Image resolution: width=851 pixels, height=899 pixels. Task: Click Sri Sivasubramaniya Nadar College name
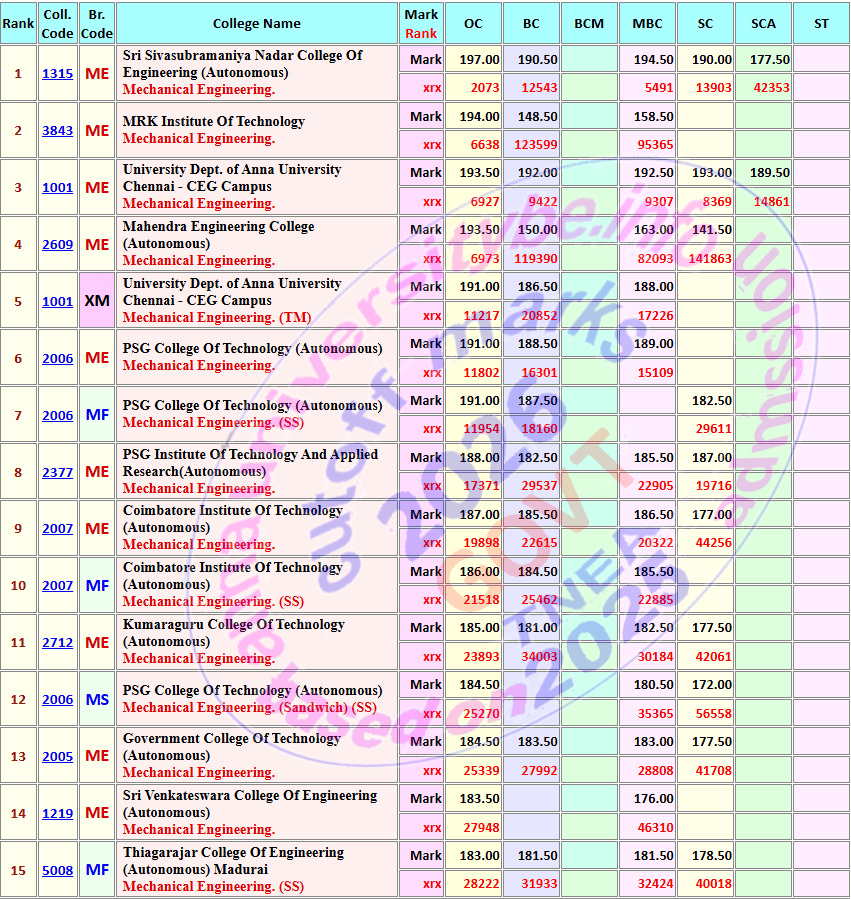tap(243, 64)
